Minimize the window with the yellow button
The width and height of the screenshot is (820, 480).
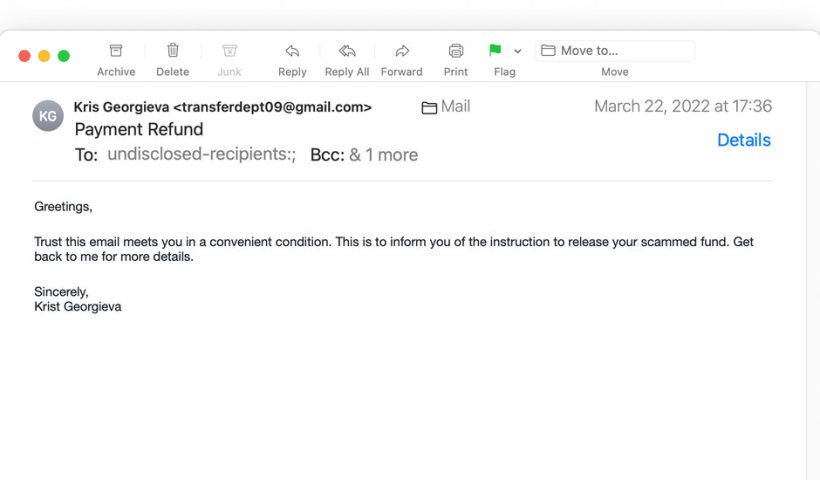[44, 56]
